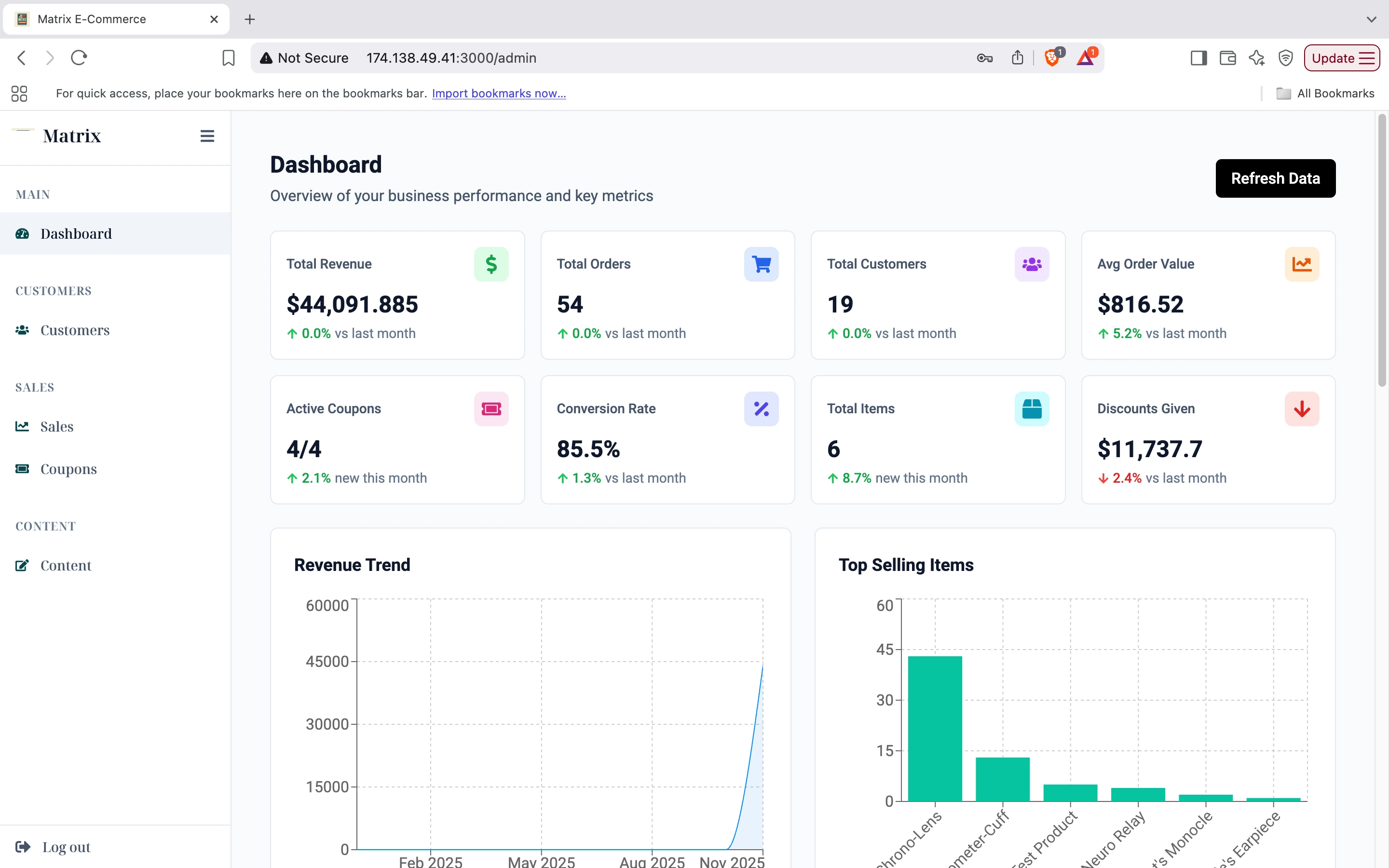Open browser Update menu button

pos(1341,58)
